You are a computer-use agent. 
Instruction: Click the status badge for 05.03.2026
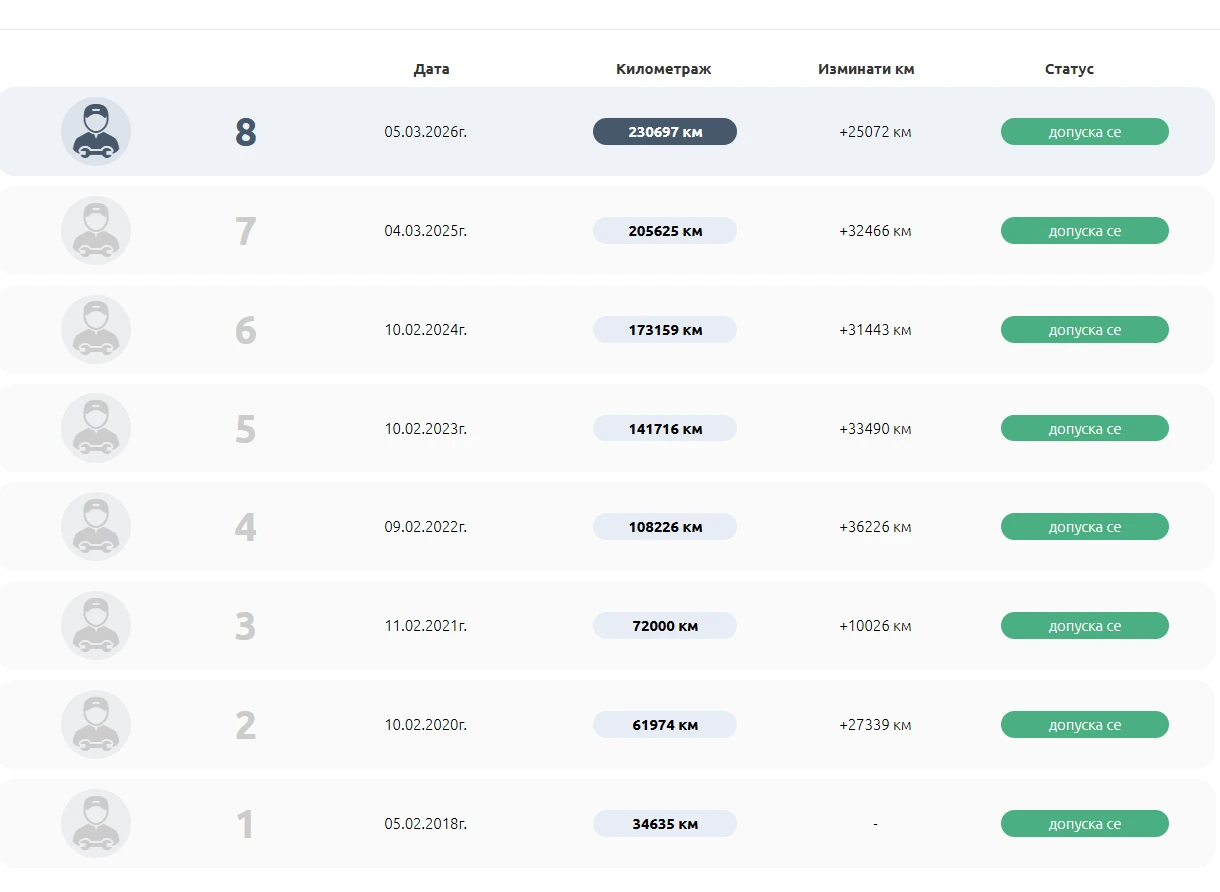coord(1084,132)
